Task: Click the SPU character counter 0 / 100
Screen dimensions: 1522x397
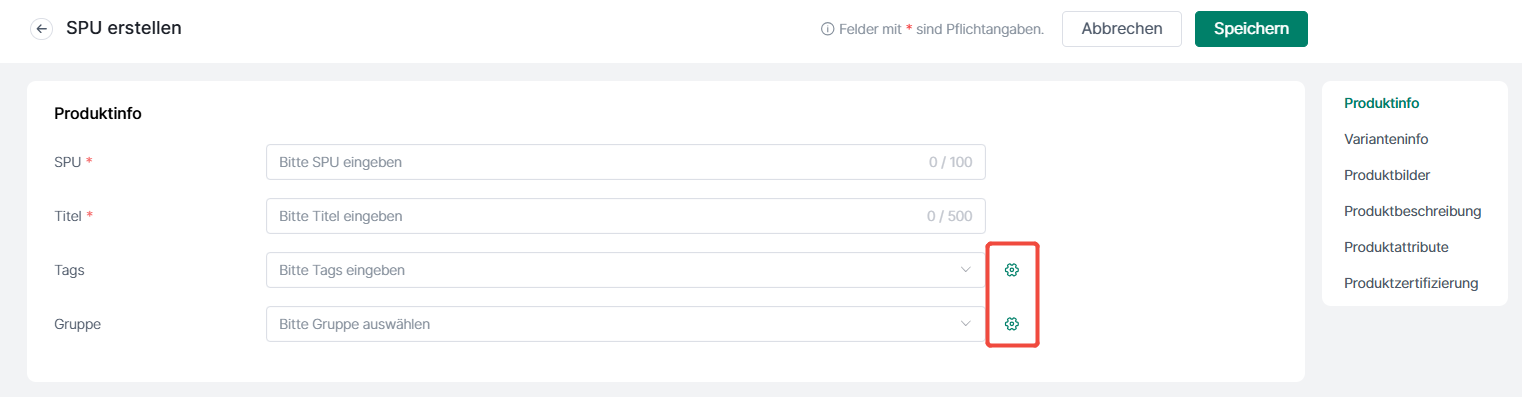Action: [x=950, y=162]
